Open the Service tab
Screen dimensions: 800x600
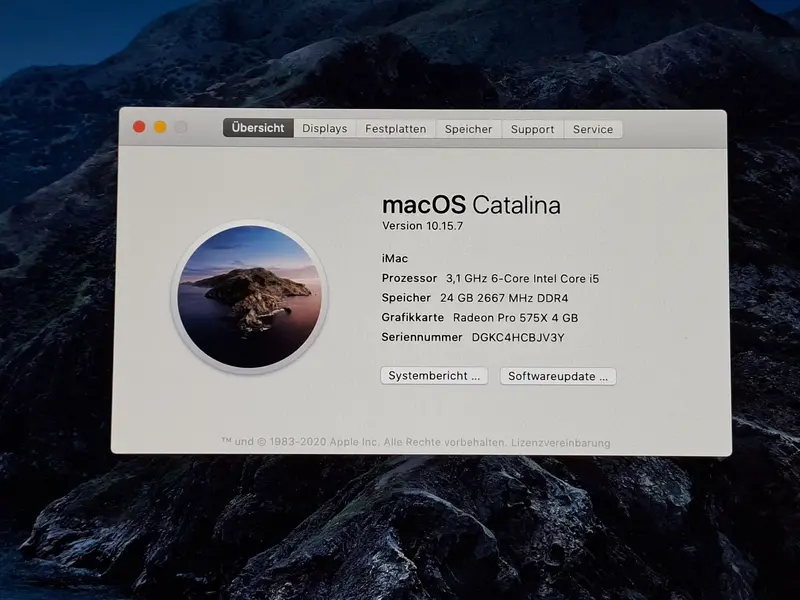coord(593,129)
